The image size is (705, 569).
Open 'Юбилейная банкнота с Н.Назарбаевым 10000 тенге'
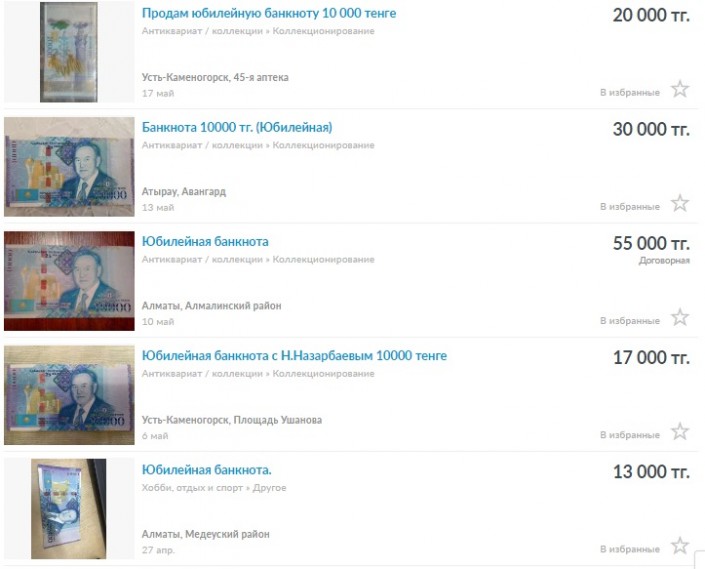click(x=294, y=356)
